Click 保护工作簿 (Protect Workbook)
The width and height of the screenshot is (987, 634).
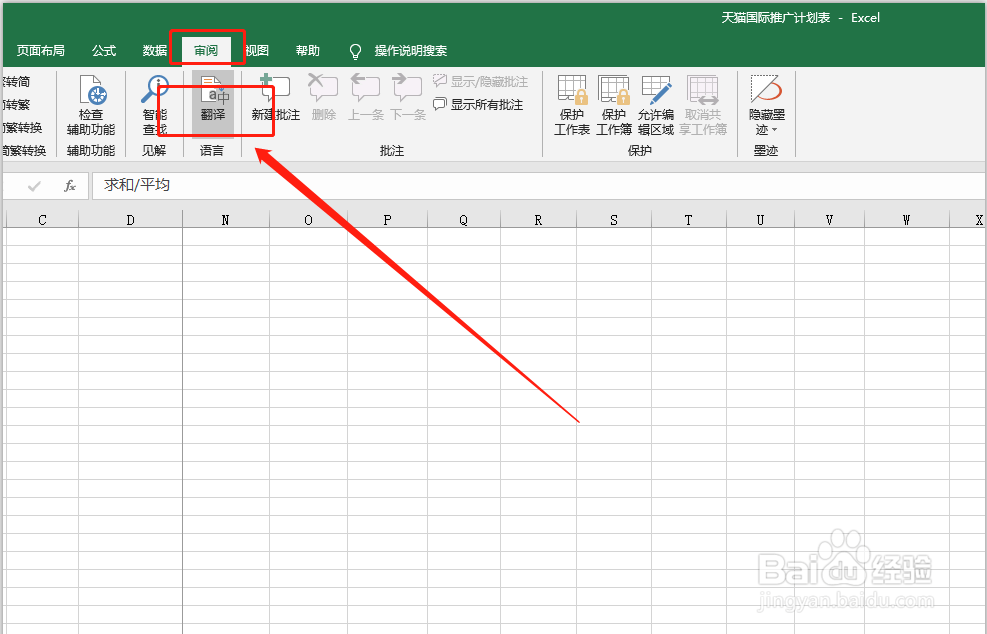click(613, 105)
